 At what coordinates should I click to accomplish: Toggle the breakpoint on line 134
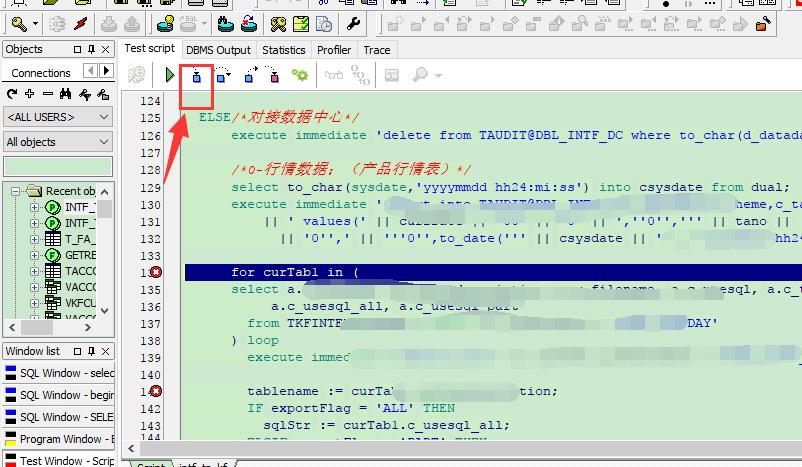pos(156,272)
